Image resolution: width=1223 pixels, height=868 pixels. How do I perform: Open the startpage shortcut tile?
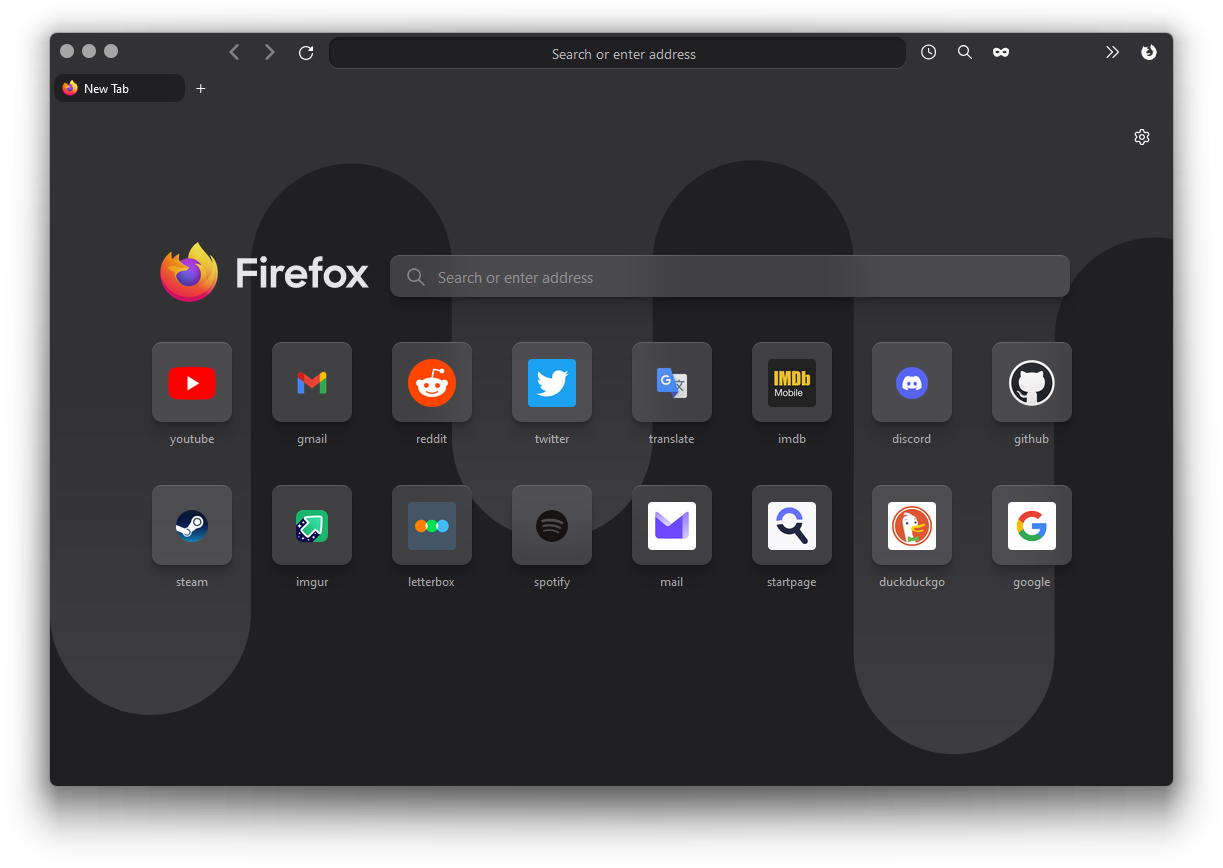pyautogui.click(x=792, y=525)
